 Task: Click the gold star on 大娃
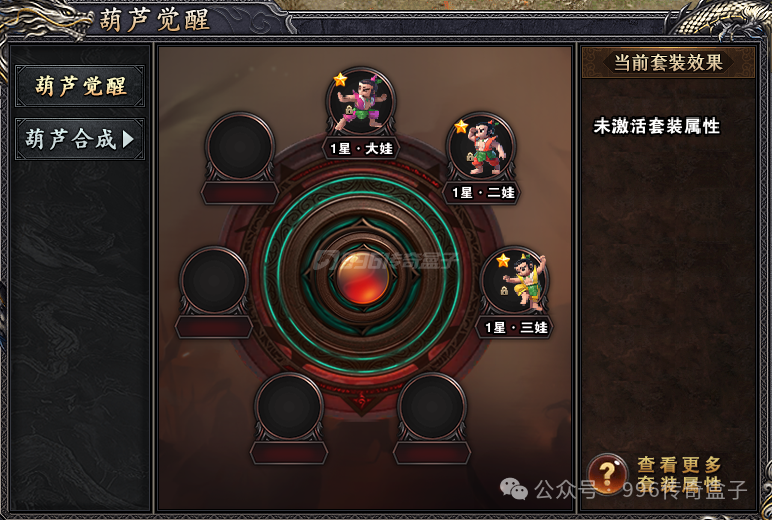(340, 79)
